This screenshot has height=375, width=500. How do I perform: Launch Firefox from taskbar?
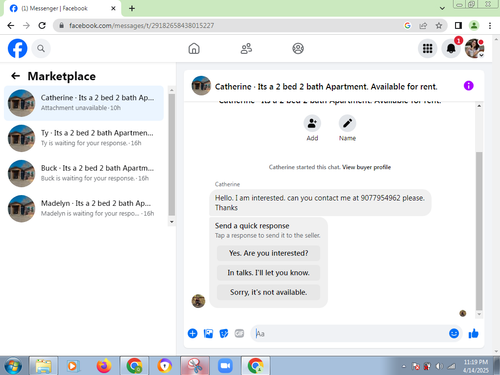coord(104,366)
